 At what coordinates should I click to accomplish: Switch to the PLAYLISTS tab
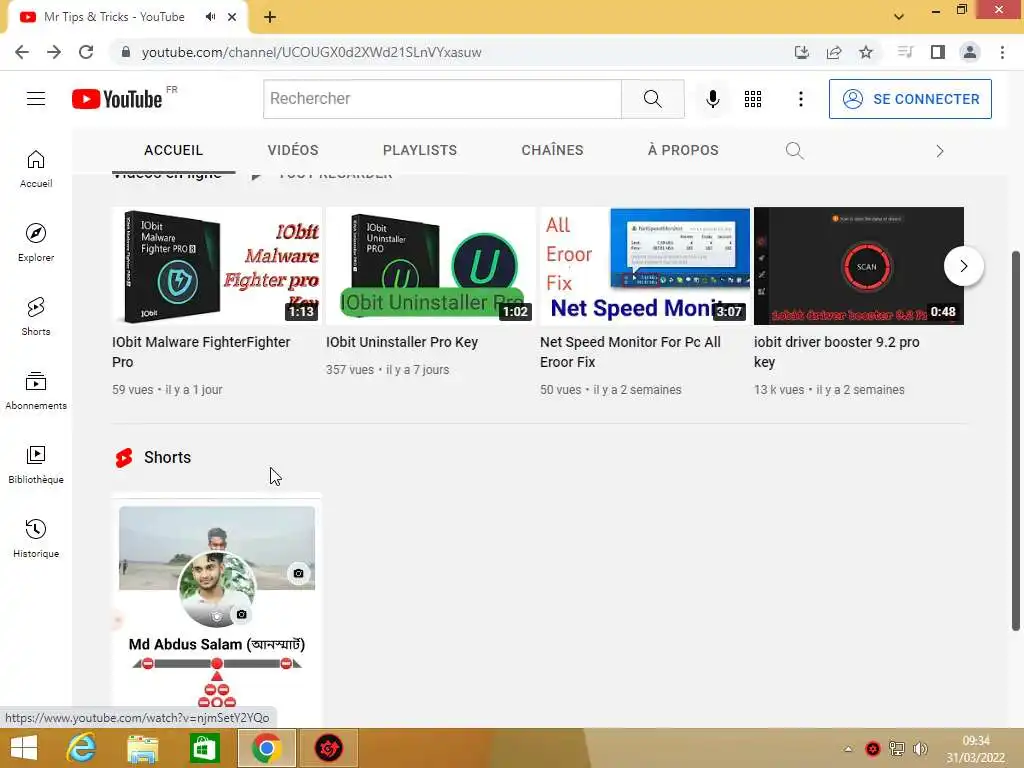(420, 150)
